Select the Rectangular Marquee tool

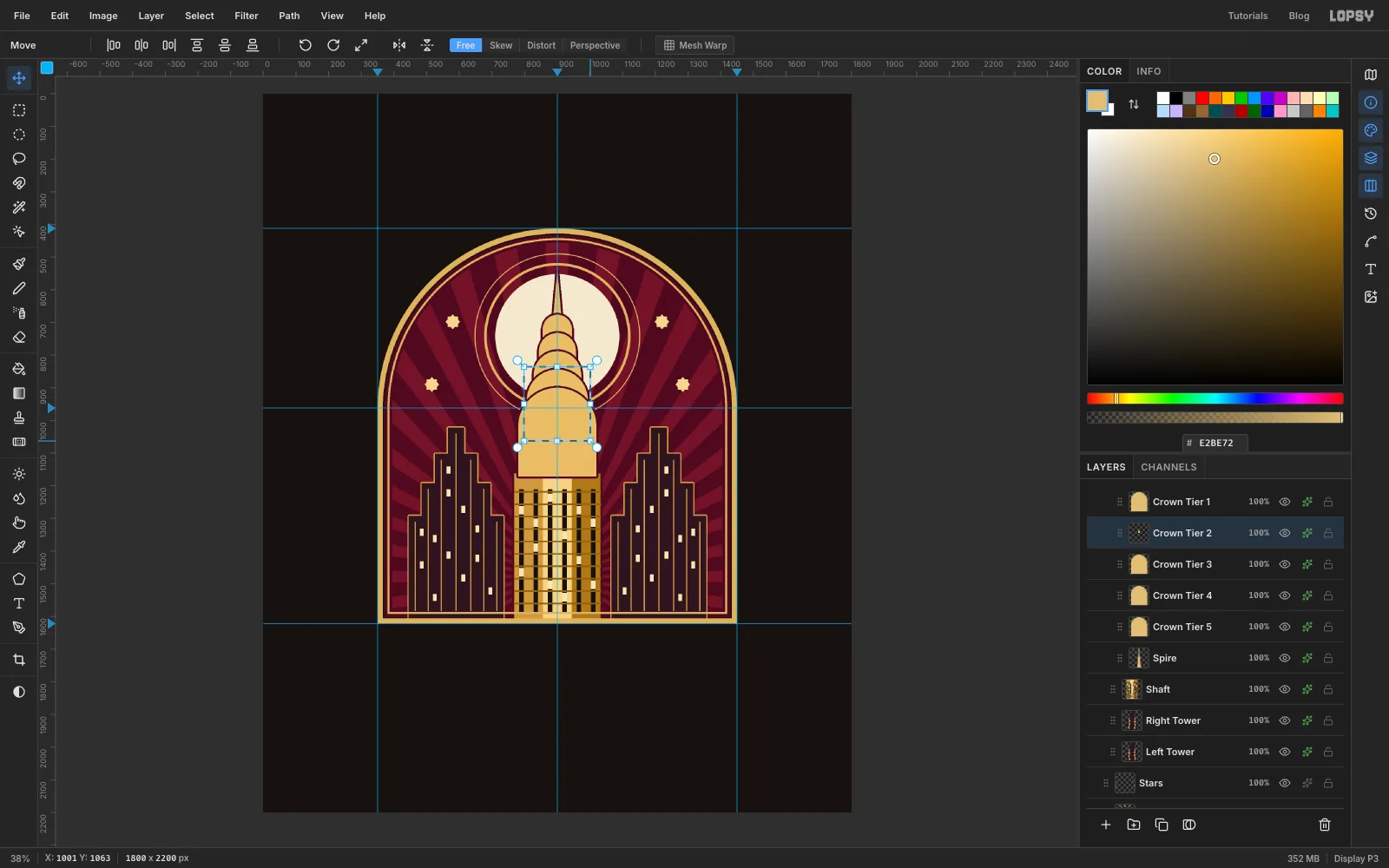click(x=19, y=110)
